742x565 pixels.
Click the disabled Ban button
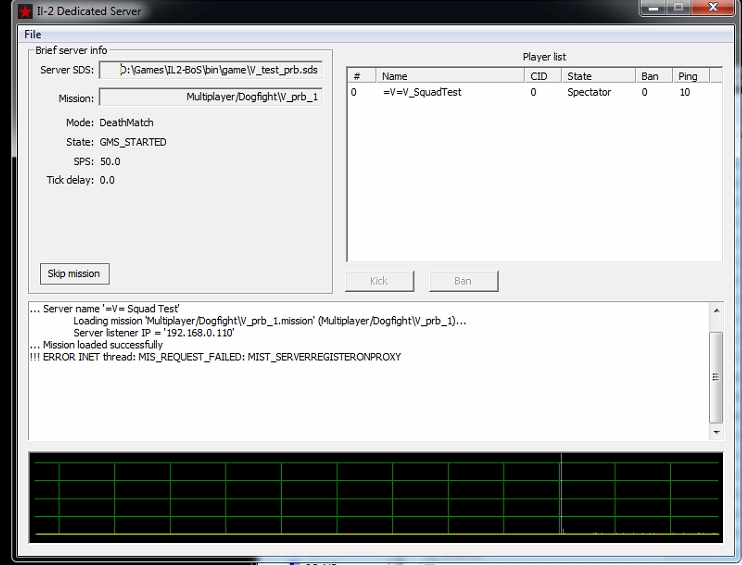tap(463, 281)
